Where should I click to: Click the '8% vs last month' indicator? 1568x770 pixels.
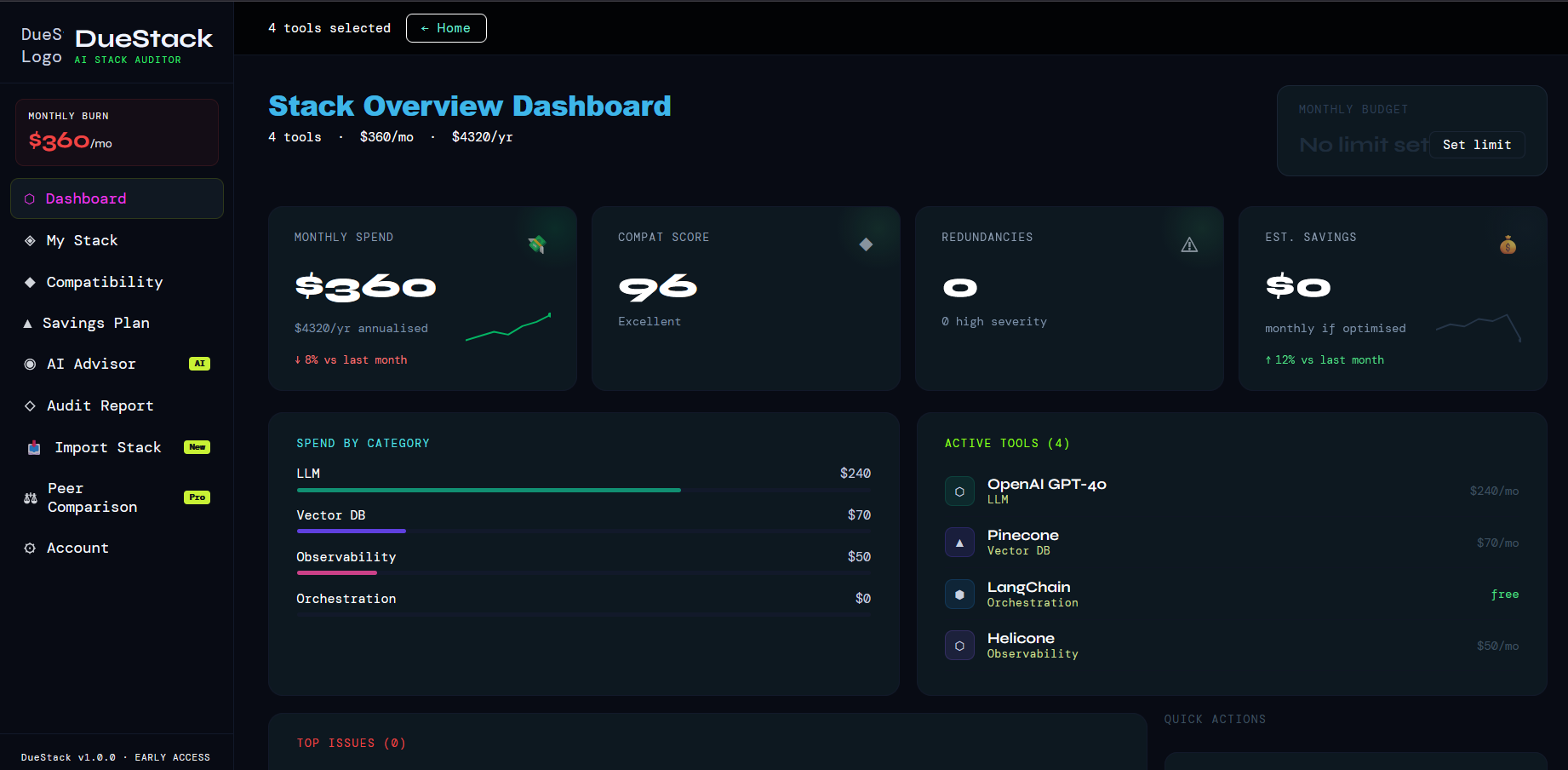(x=351, y=360)
